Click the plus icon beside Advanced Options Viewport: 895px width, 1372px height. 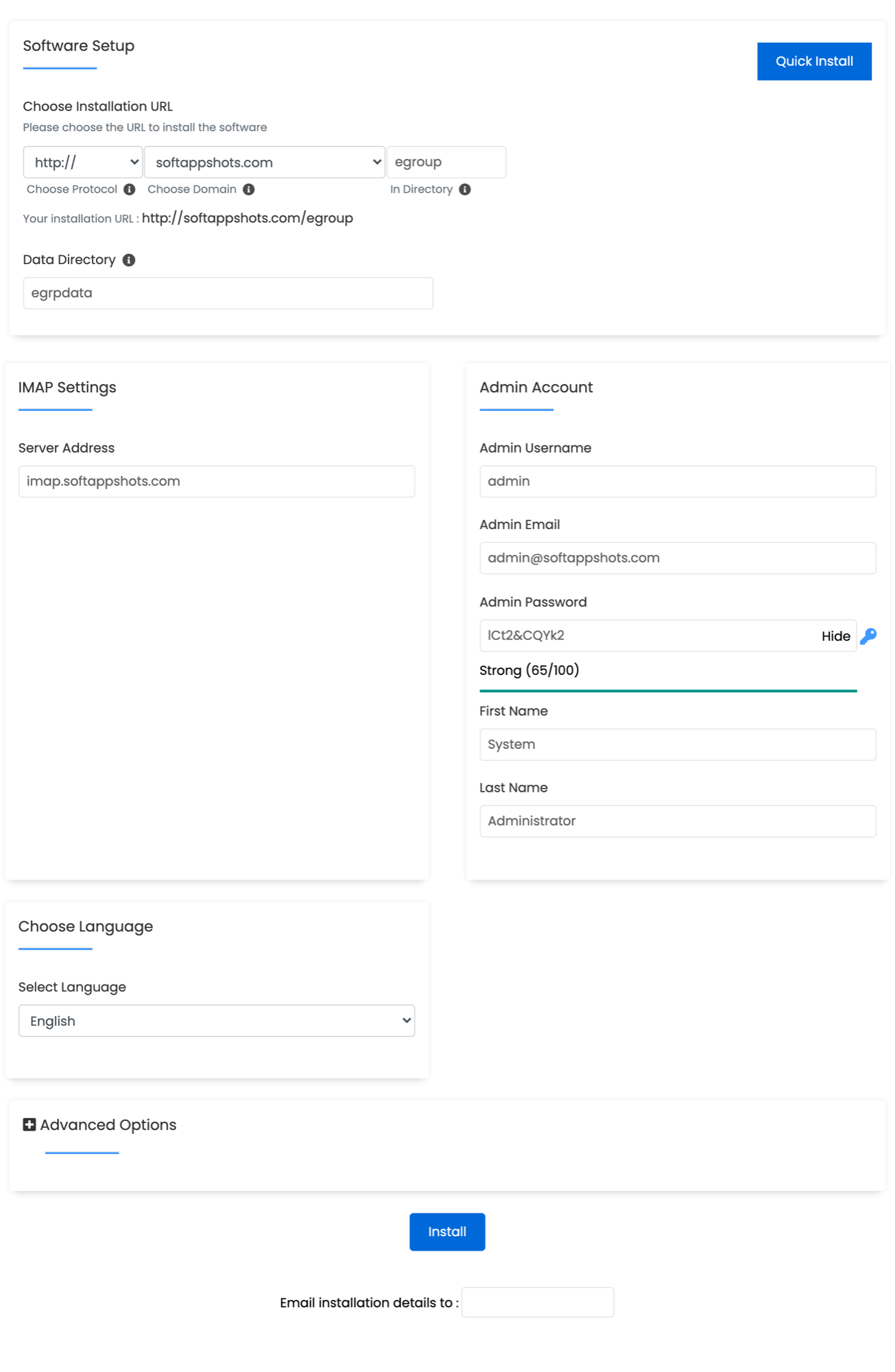coord(29,1124)
